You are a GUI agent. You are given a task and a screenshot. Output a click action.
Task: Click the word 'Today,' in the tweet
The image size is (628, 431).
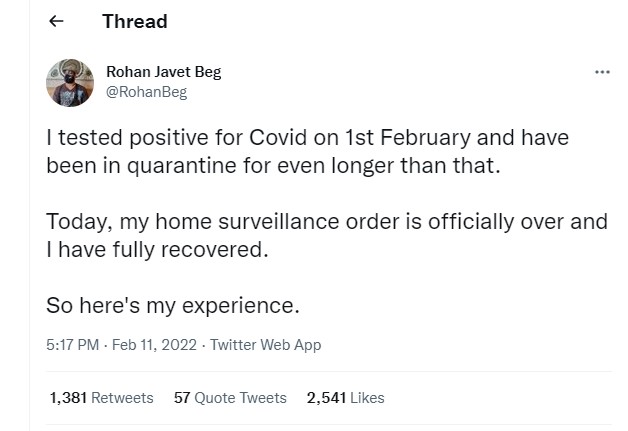pos(77,221)
